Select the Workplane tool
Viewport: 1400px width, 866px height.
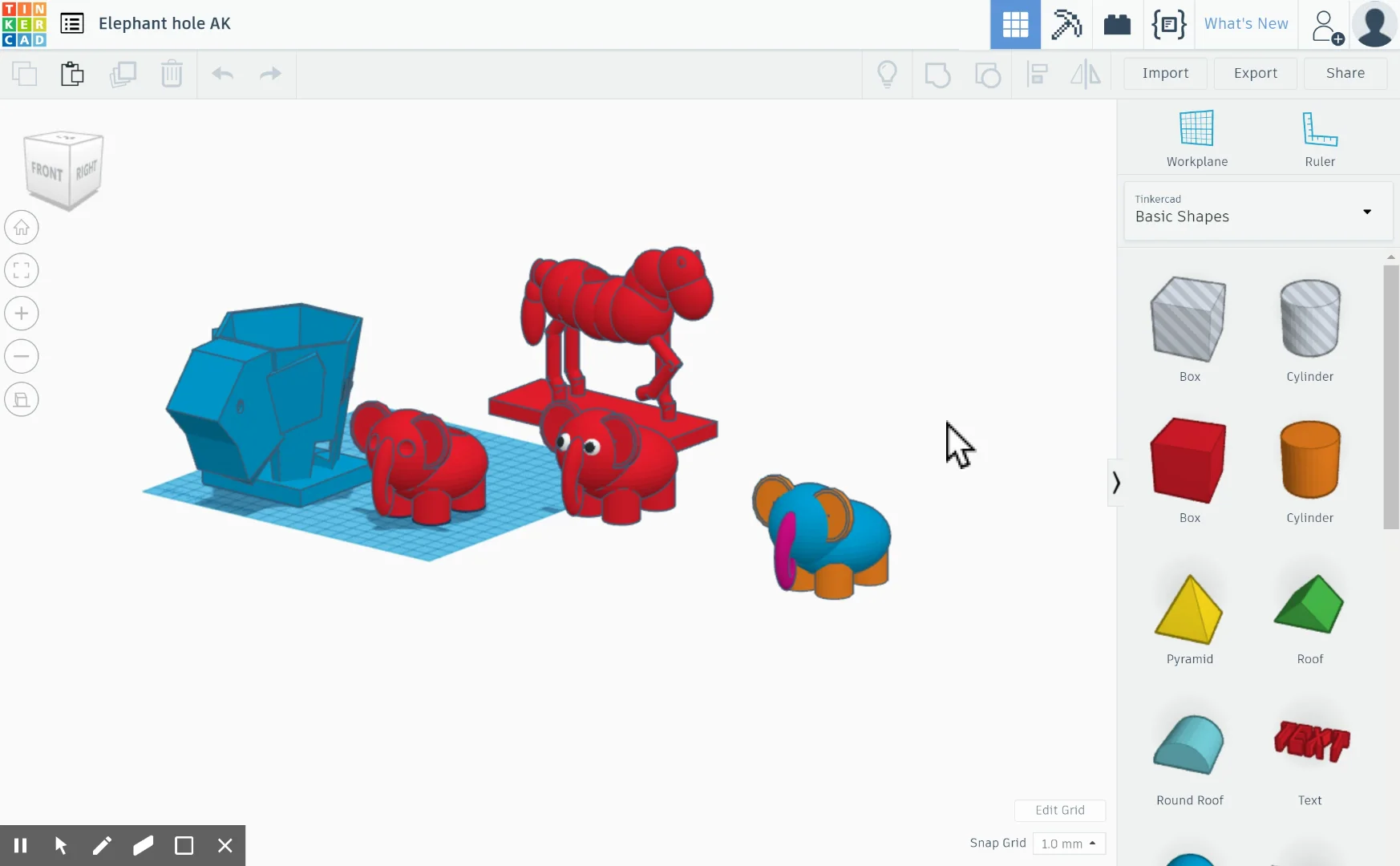click(x=1196, y=136)
